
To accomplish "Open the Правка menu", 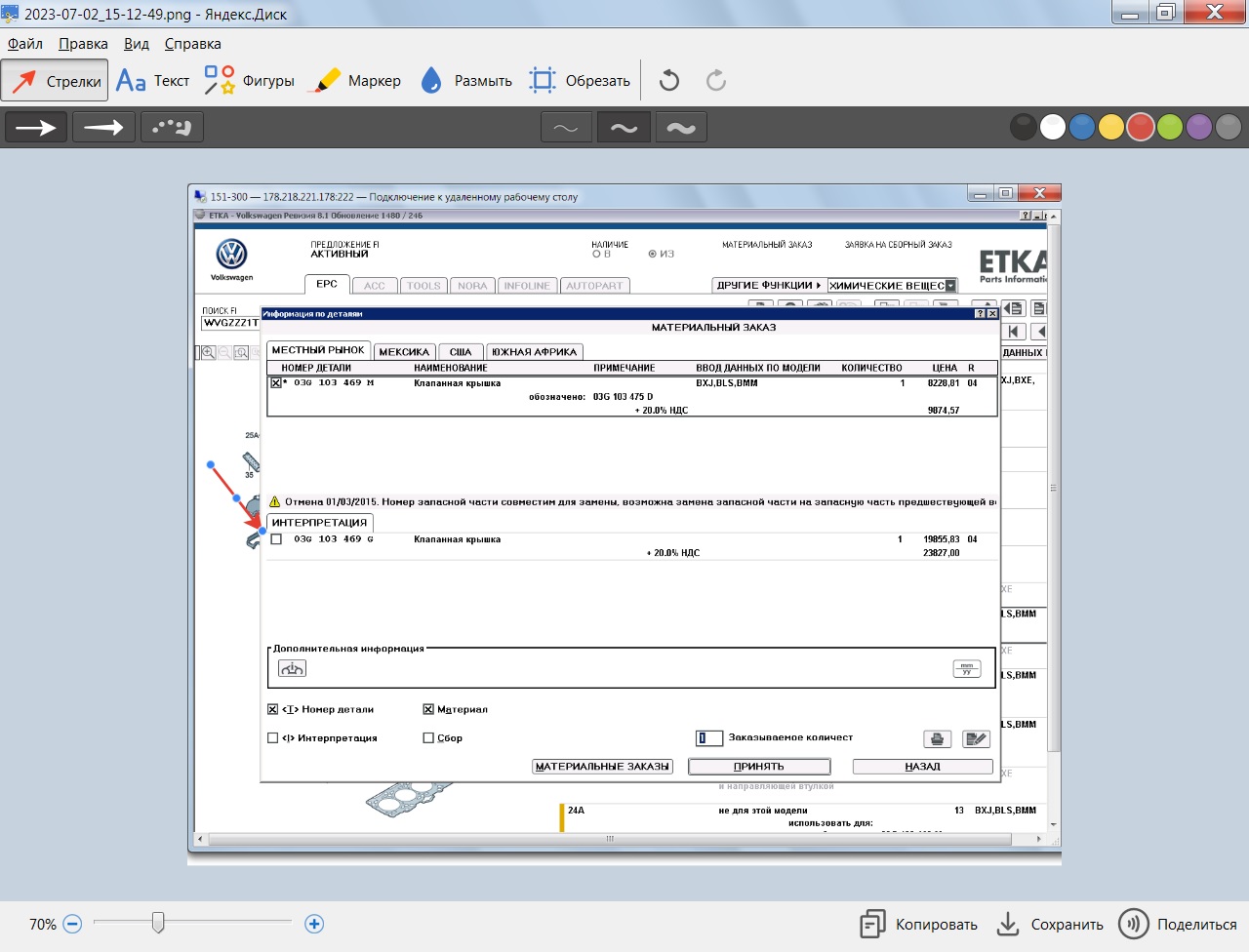I will (x=83, y=44).
